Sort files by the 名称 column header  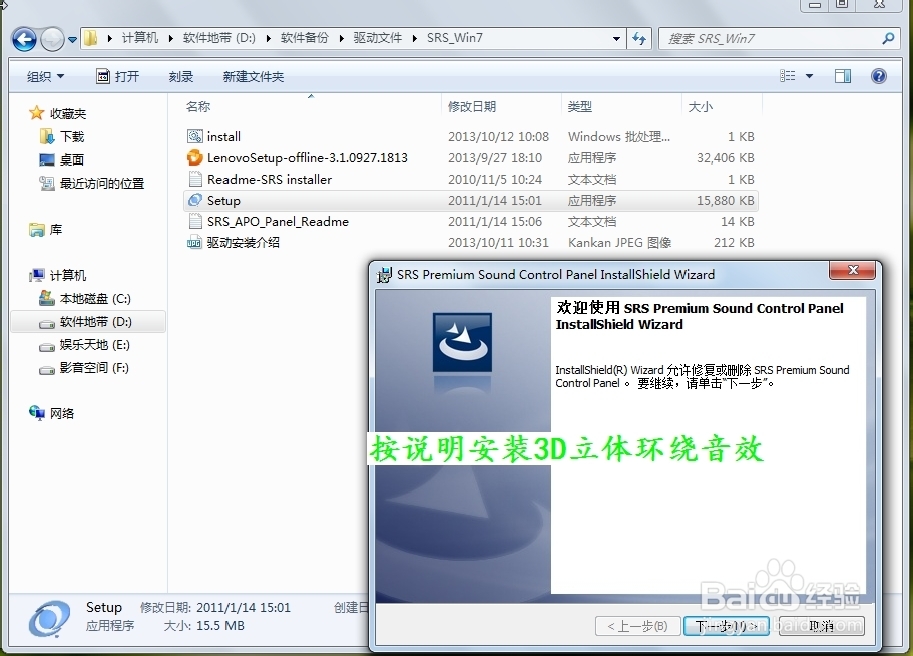(197, 106)
